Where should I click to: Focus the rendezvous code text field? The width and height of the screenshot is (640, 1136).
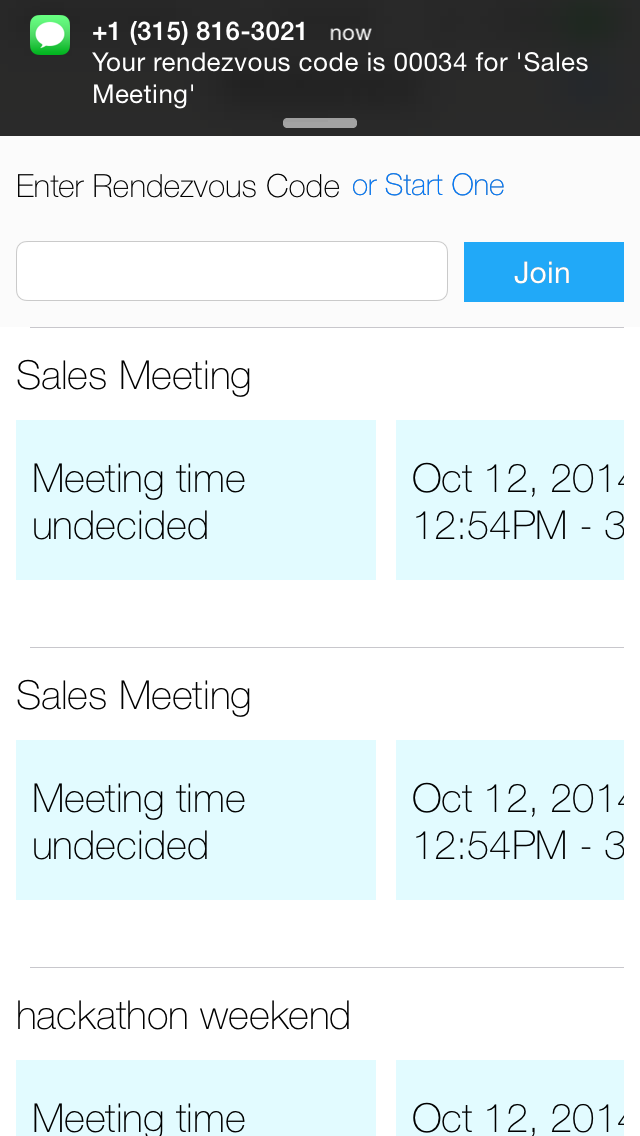232,271
